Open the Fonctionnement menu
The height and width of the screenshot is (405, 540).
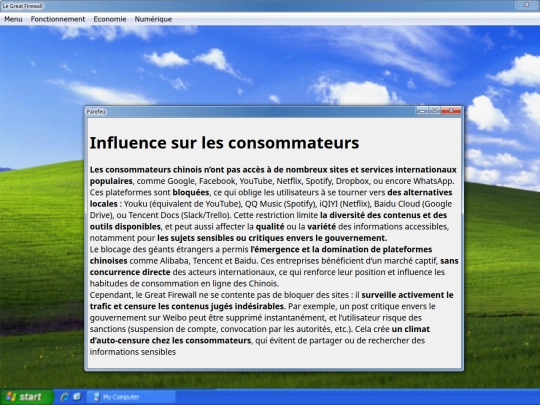58,19
